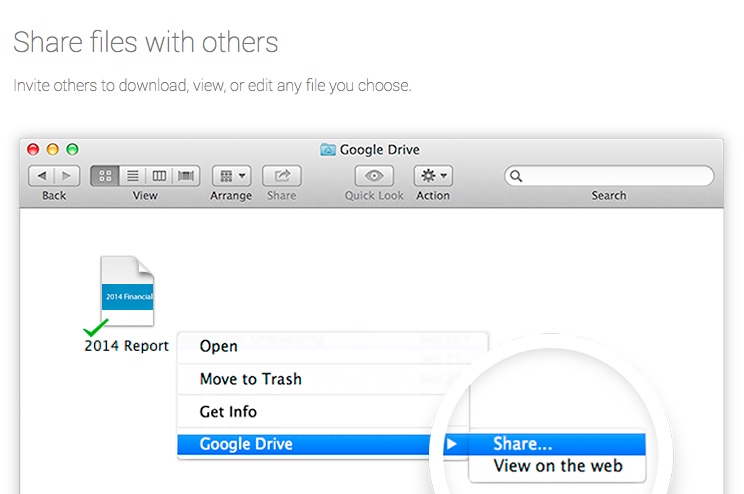
Task: Click inside the Search field
Action: pos(609,176)
